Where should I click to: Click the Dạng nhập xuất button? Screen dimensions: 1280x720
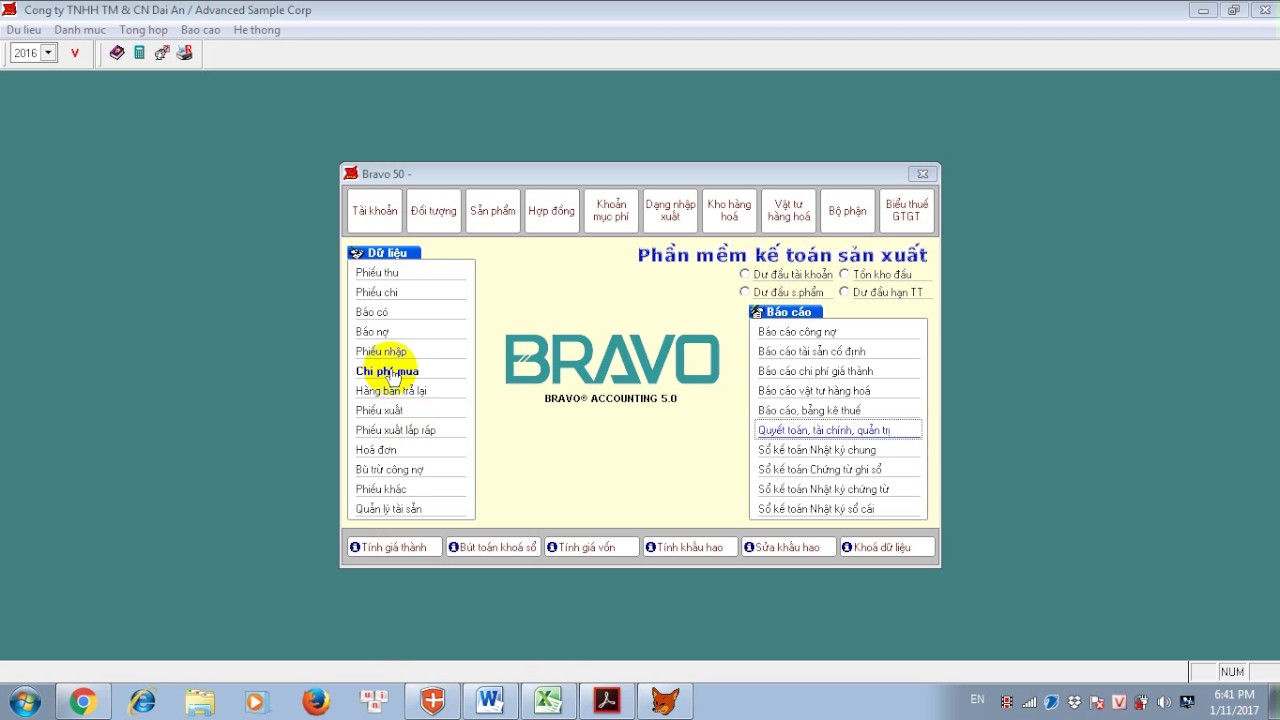pos(670,211)
